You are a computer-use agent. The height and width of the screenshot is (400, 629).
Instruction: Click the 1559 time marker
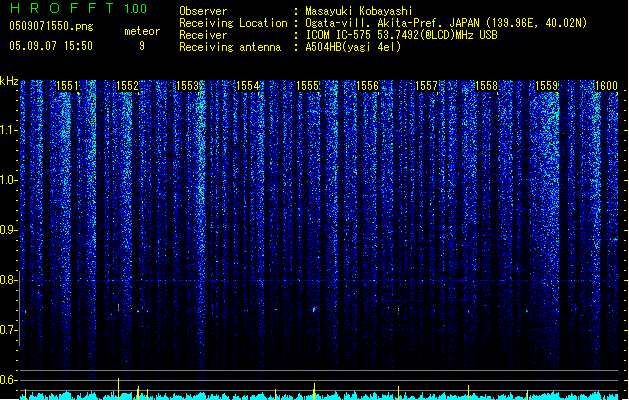coord(547,86)
